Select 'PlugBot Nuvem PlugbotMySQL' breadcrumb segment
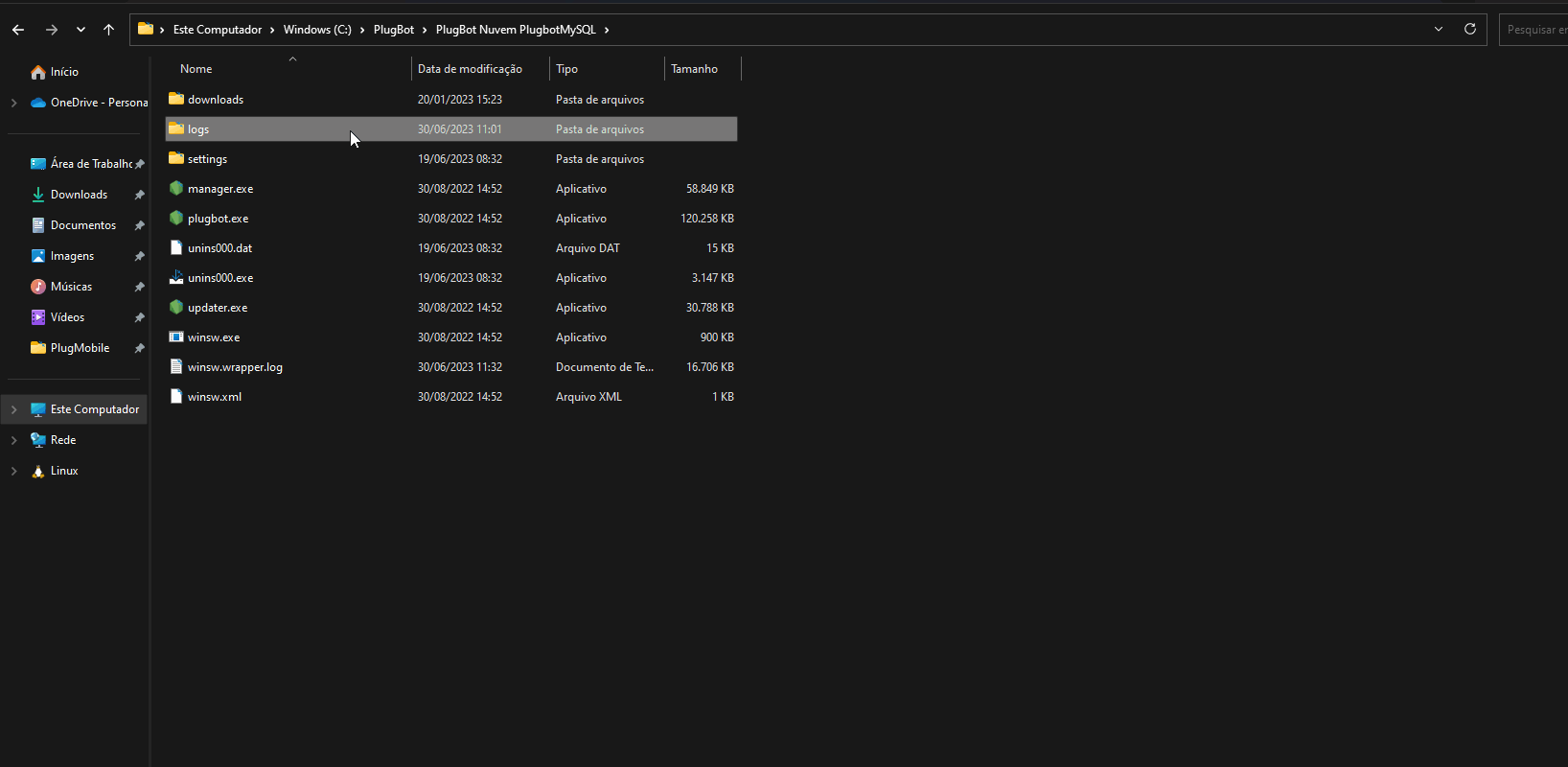The height and width of the screenshot is (767, 1568). point(516,30)
